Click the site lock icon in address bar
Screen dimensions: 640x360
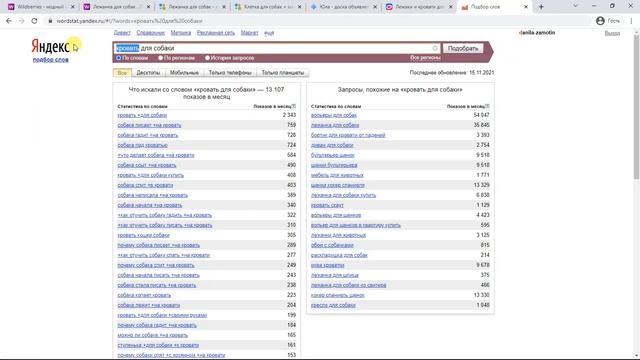pos(50,21)
